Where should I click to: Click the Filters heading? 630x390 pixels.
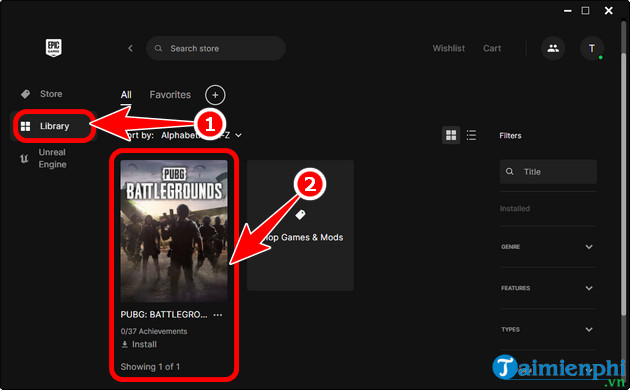(510, 136)
